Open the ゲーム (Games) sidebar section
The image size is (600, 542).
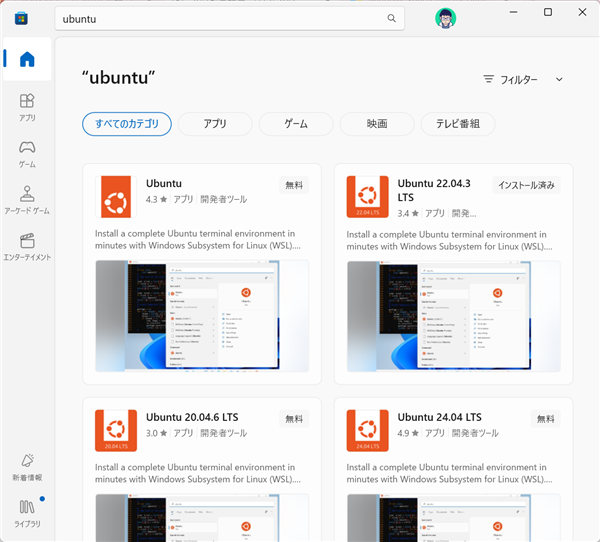click(27, 154)
